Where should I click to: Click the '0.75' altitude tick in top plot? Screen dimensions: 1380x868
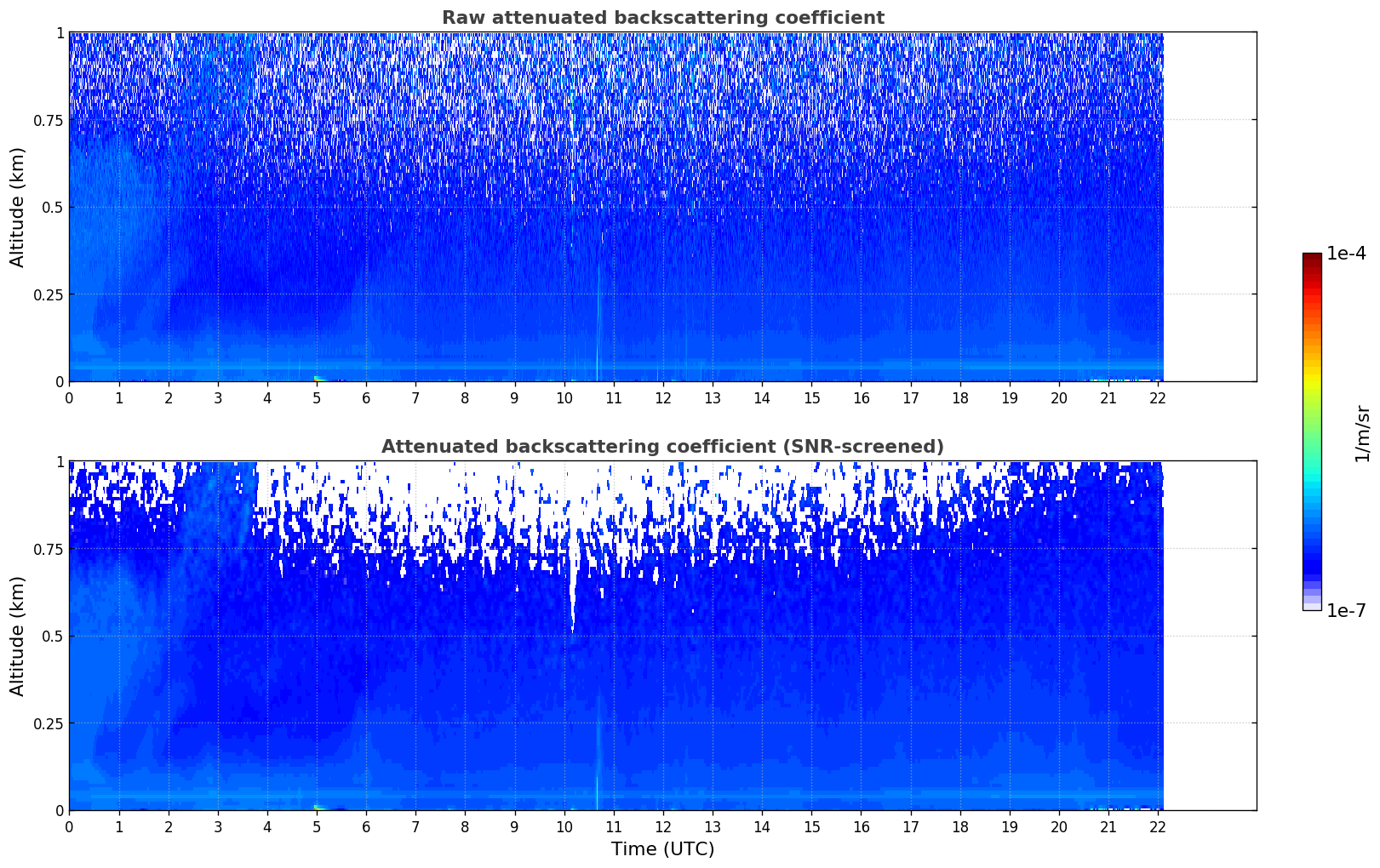click(x=48, y=120)
